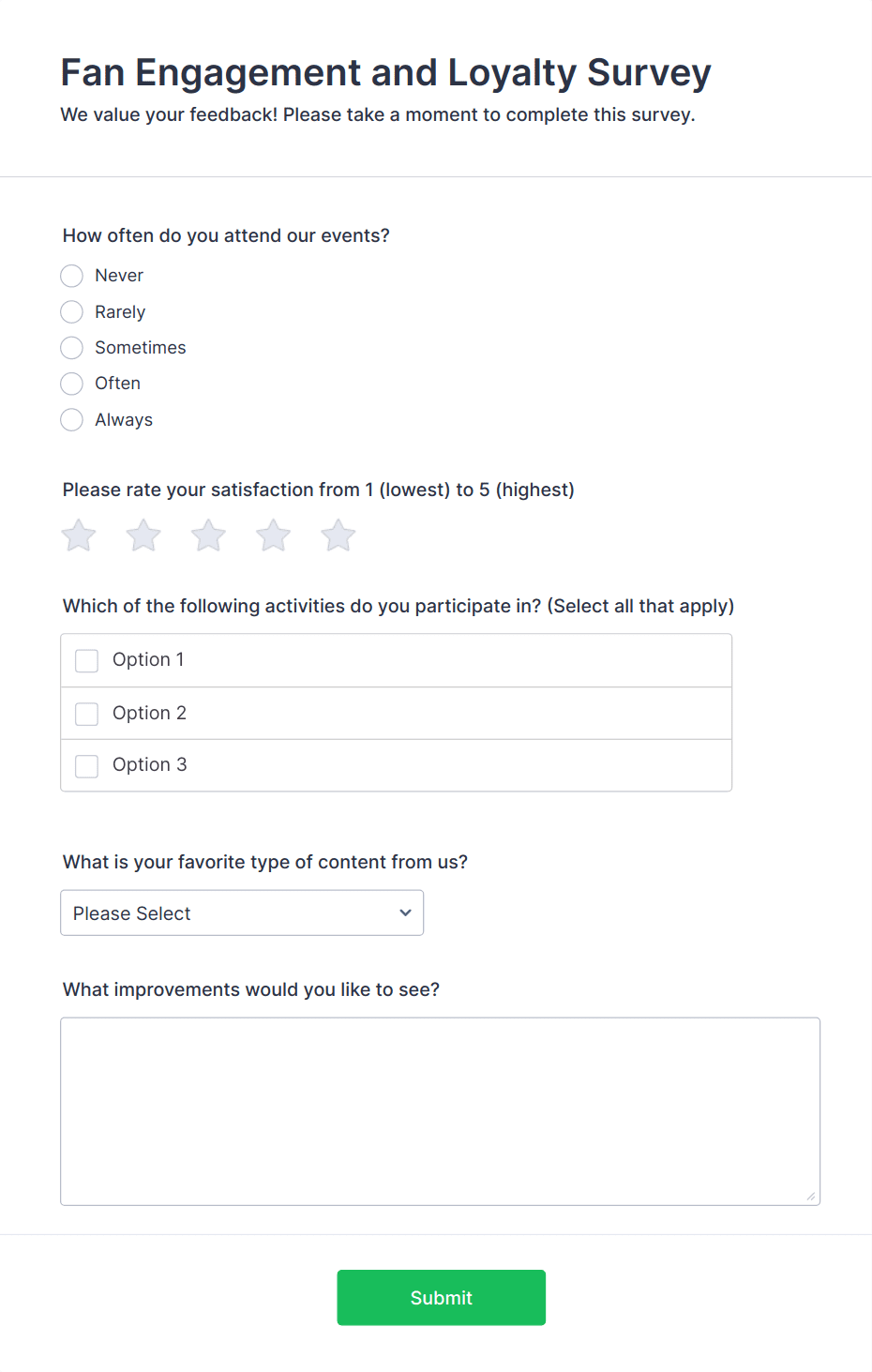
Task: Click the fourth star in the satisfaction rating
Action: (x=272, y=535)
